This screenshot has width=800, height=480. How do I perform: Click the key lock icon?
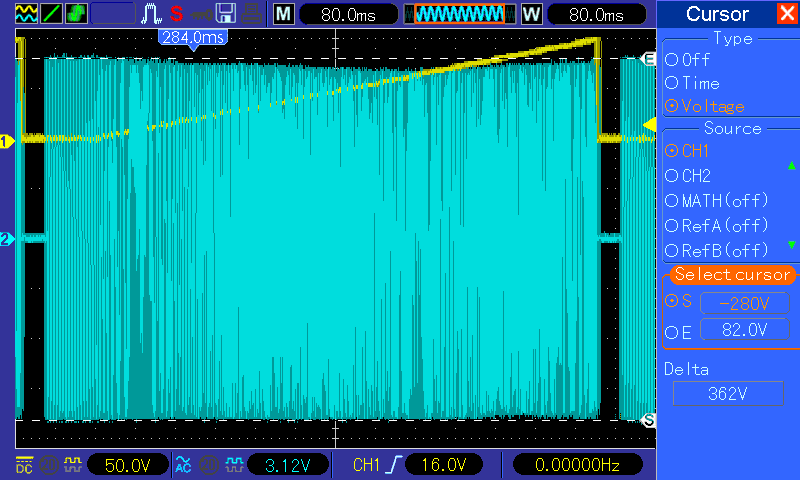(201, 14)
